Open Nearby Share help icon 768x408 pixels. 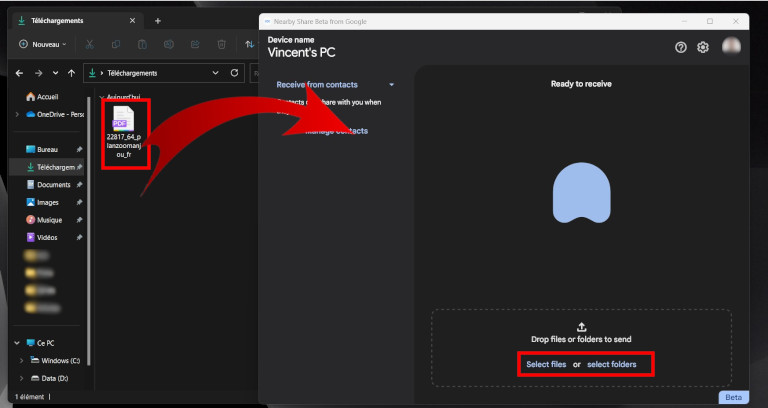(681, 47)
